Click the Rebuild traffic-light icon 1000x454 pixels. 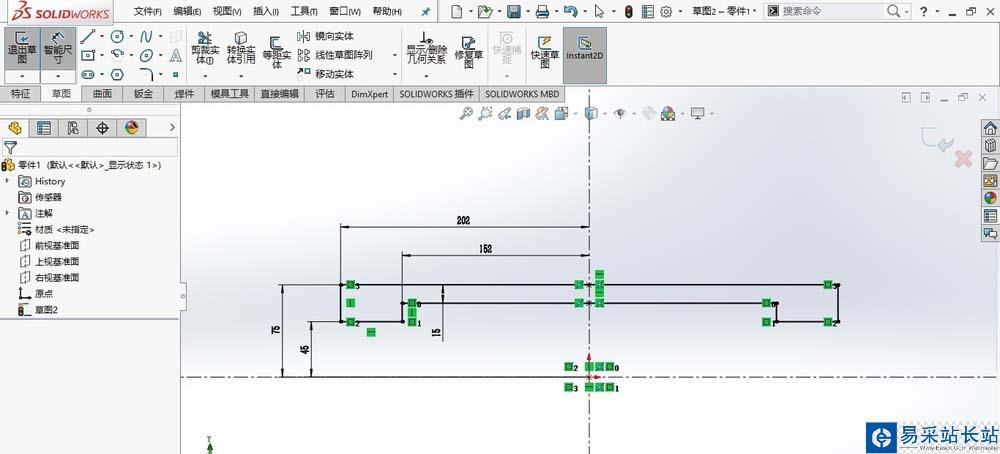point(628,11)
